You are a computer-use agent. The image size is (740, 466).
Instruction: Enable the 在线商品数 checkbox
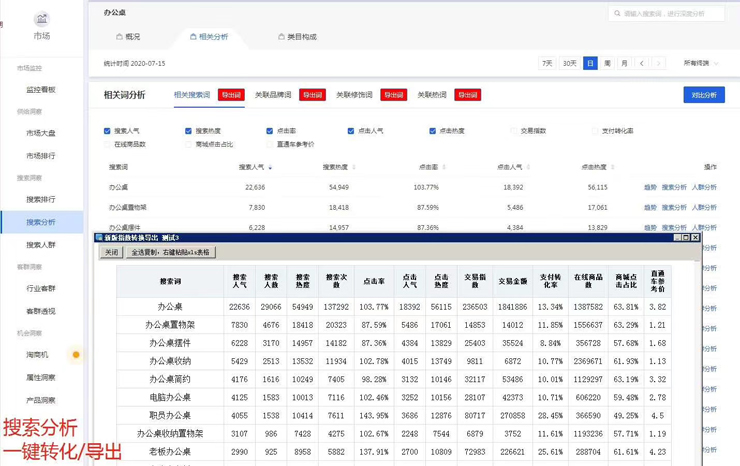click(x=107, y=144)
